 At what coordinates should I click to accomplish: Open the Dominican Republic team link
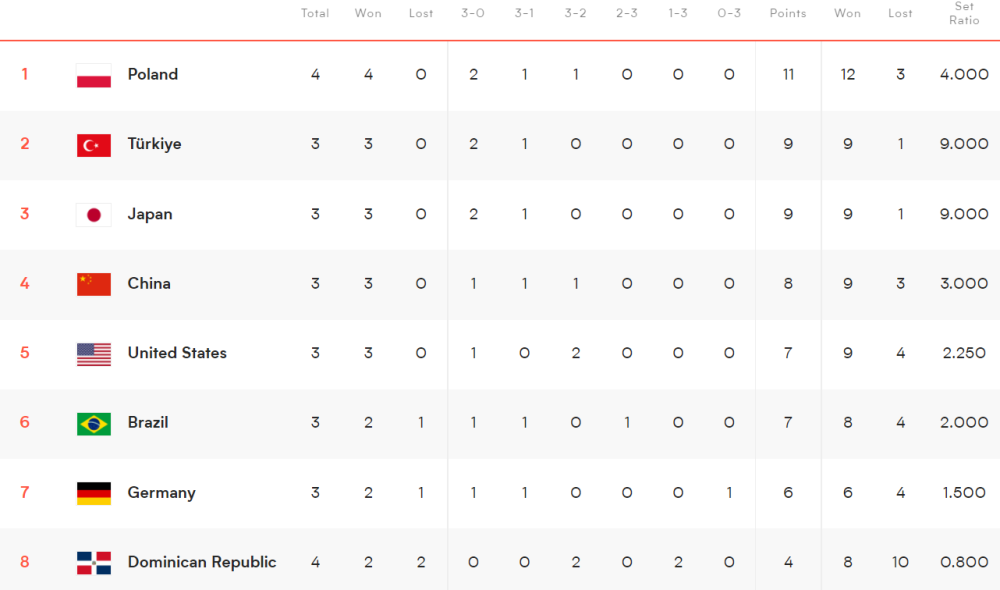pyautogui.click(x=202, y=562)
